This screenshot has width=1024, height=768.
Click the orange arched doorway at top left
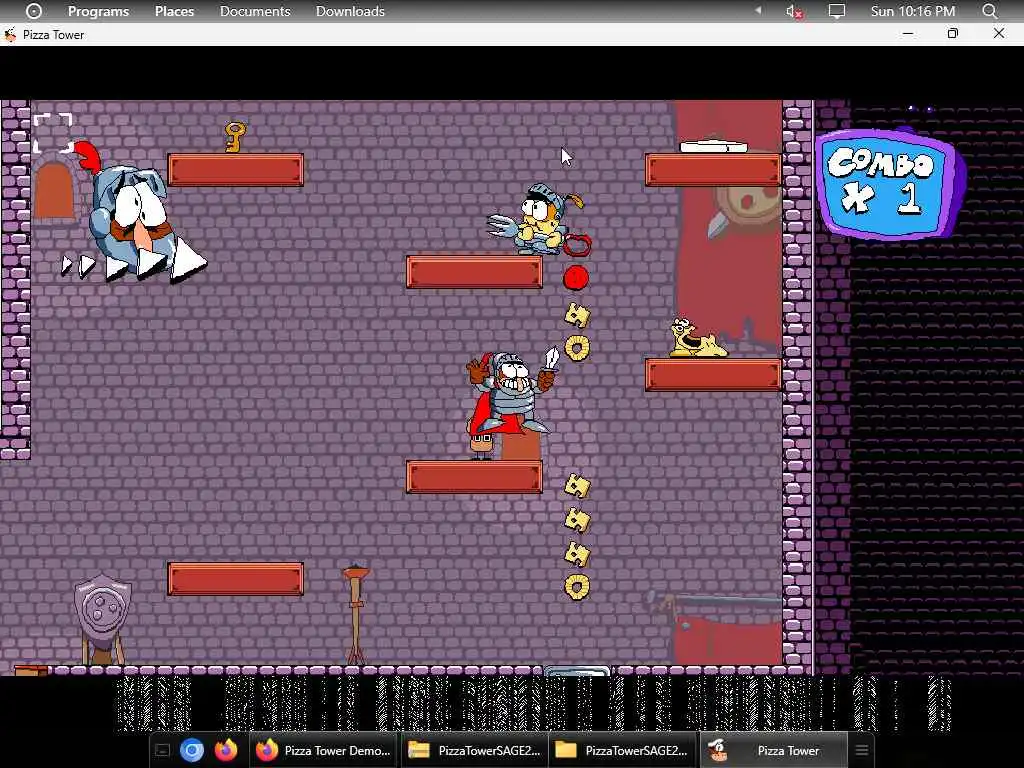(54, 190)
